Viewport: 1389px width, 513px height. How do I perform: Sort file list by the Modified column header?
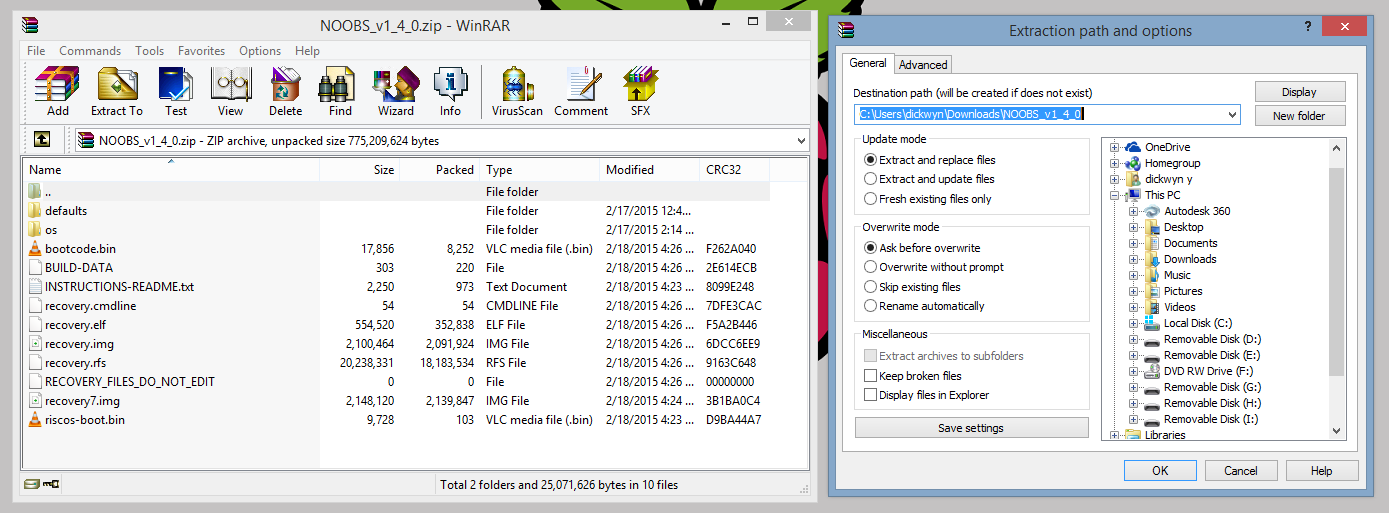[650, 170]
